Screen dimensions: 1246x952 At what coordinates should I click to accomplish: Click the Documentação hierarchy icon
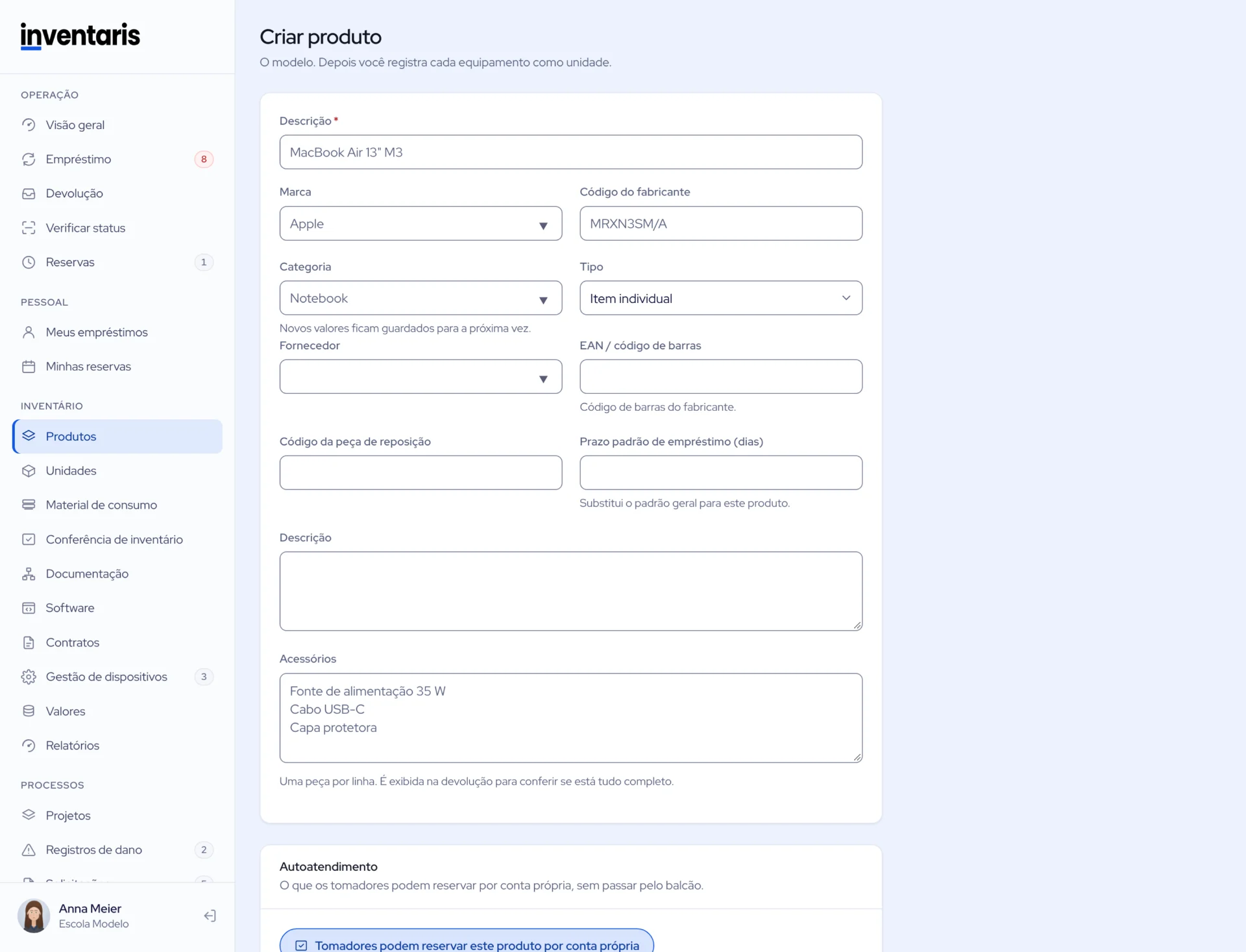[x=29, y=574]
